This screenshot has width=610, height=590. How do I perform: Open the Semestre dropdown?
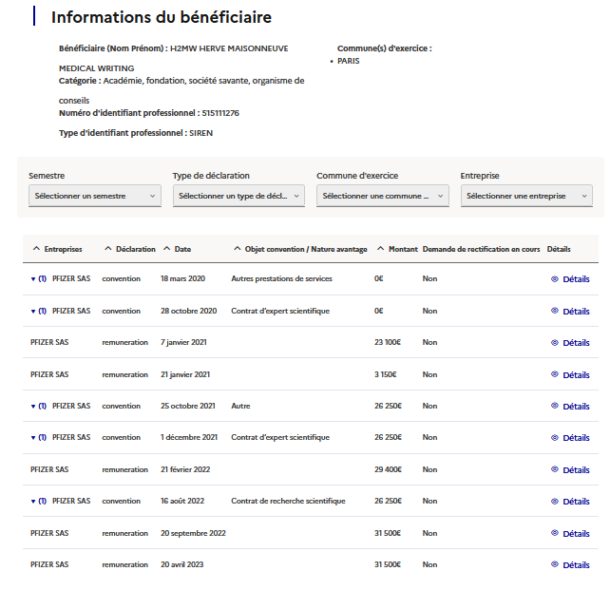pyautogui.click(x=94, y=196)
